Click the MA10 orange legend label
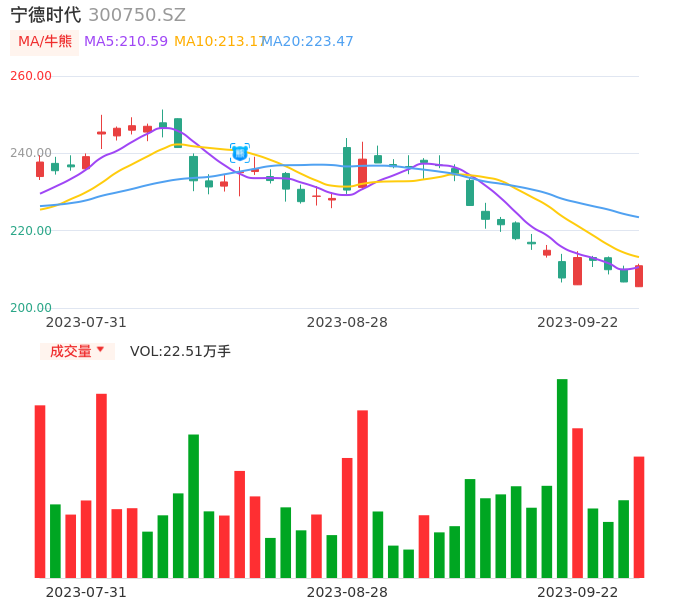Image resolution: width=686 pixels, height=606 pixels. 218,41
